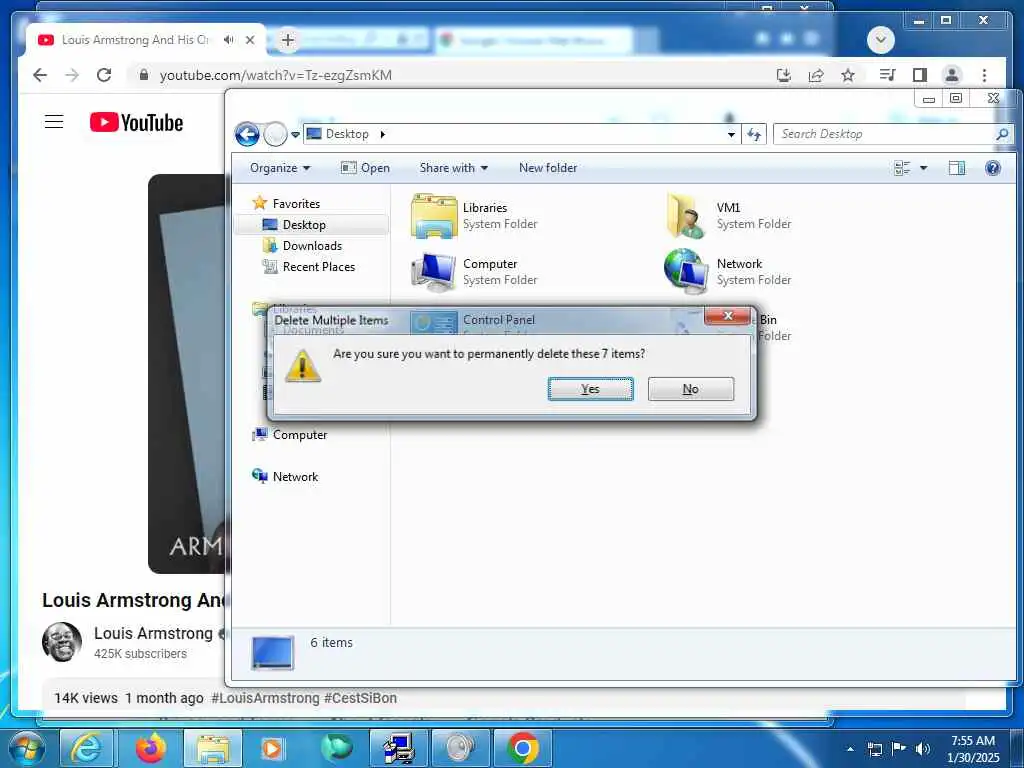
Task: Close the Louis Armstrong Chrome tab
Action: pyautogui.click(x=249, y=40)
